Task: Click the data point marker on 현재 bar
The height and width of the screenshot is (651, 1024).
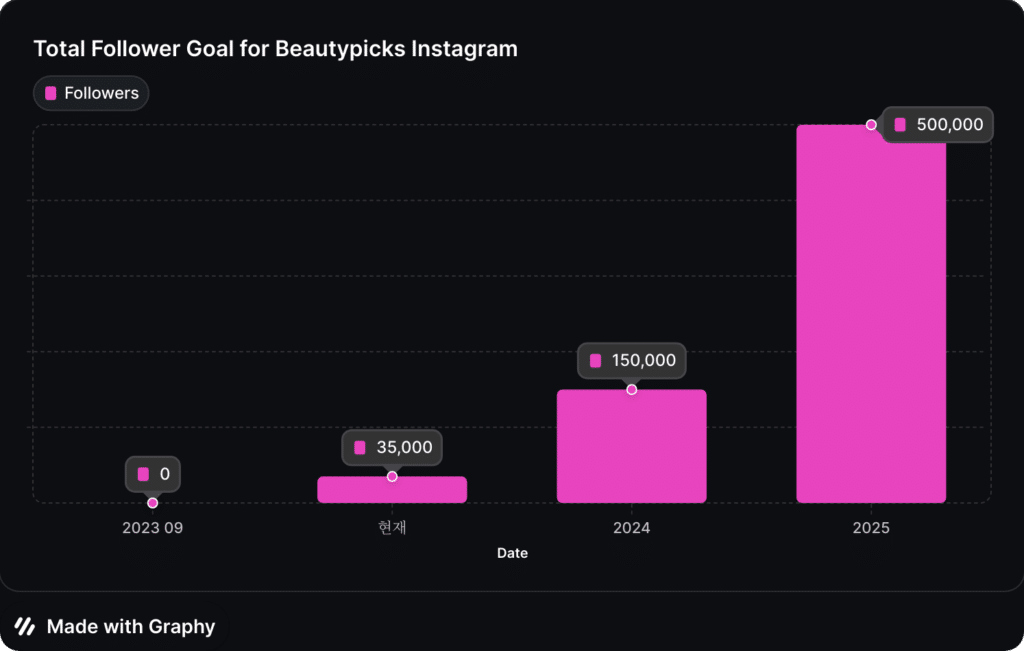Action: tap(392, 476)
